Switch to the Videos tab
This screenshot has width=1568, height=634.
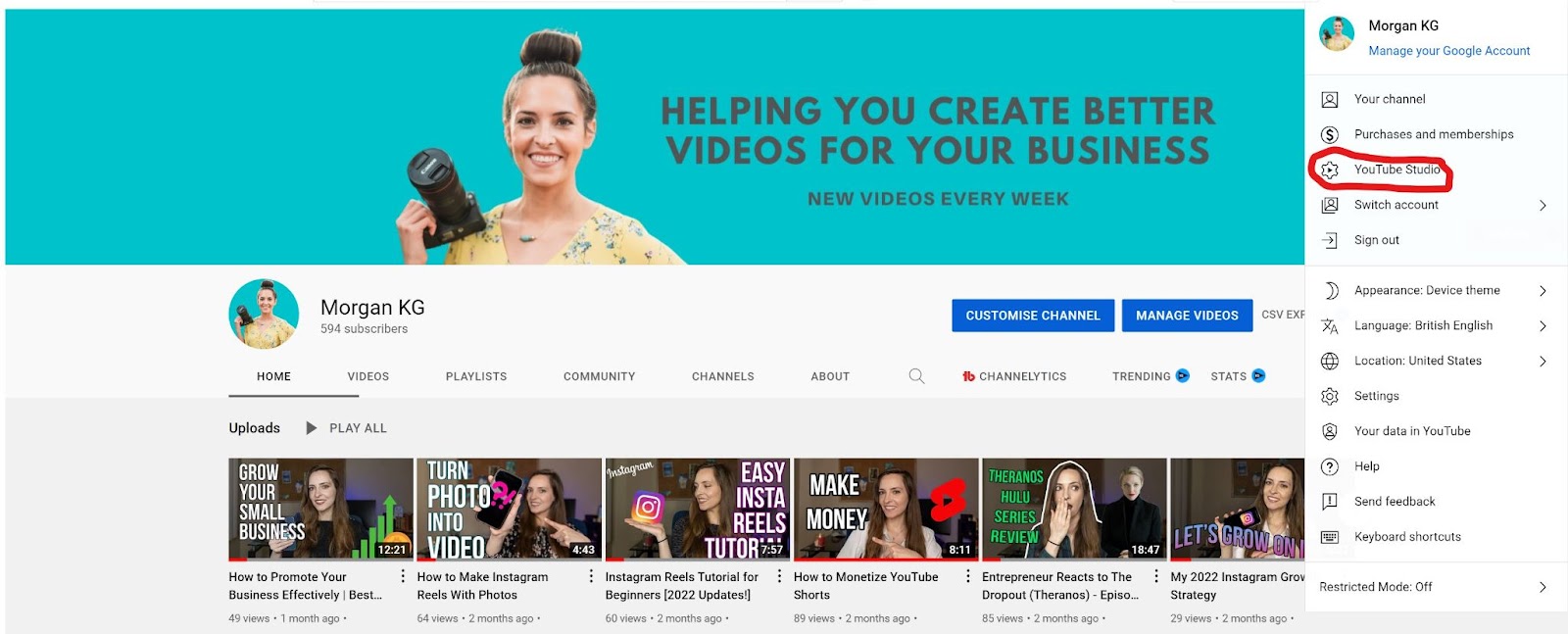368,376
